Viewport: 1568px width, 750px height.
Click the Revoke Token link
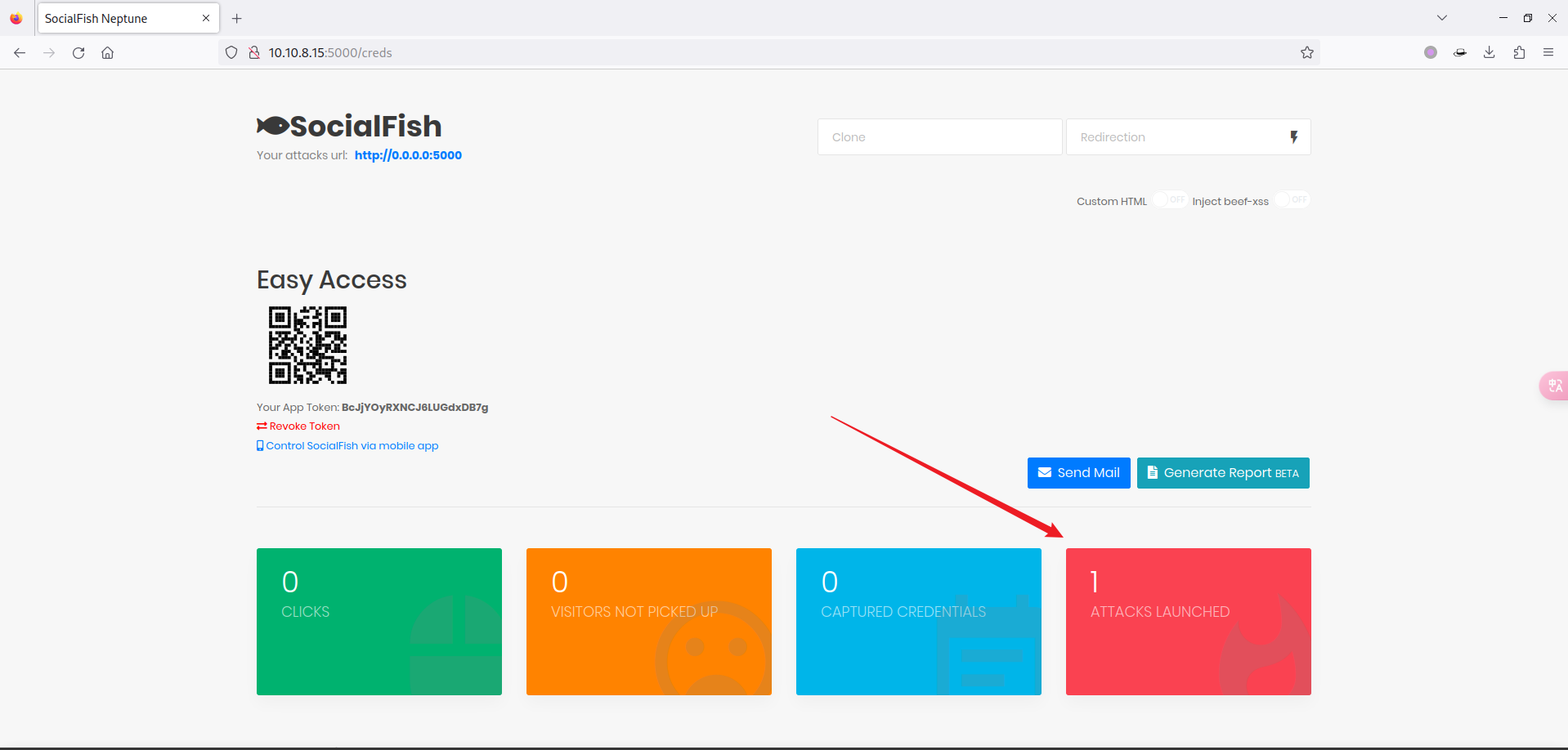pos(298,426)
